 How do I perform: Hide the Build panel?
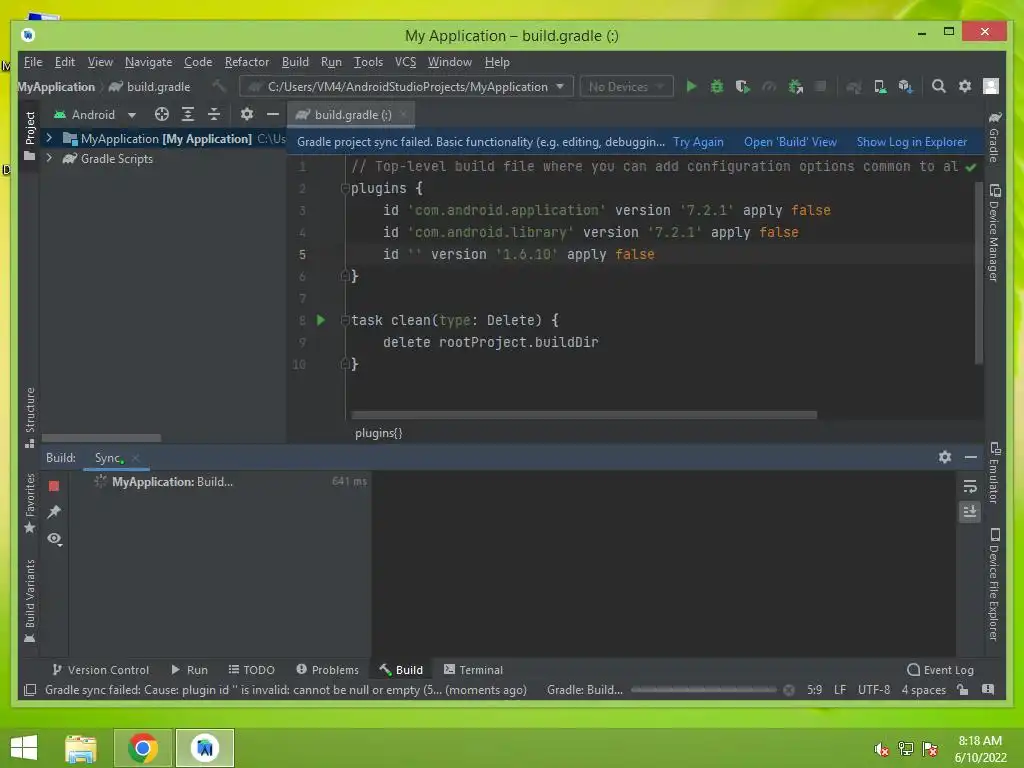point(971,457)
